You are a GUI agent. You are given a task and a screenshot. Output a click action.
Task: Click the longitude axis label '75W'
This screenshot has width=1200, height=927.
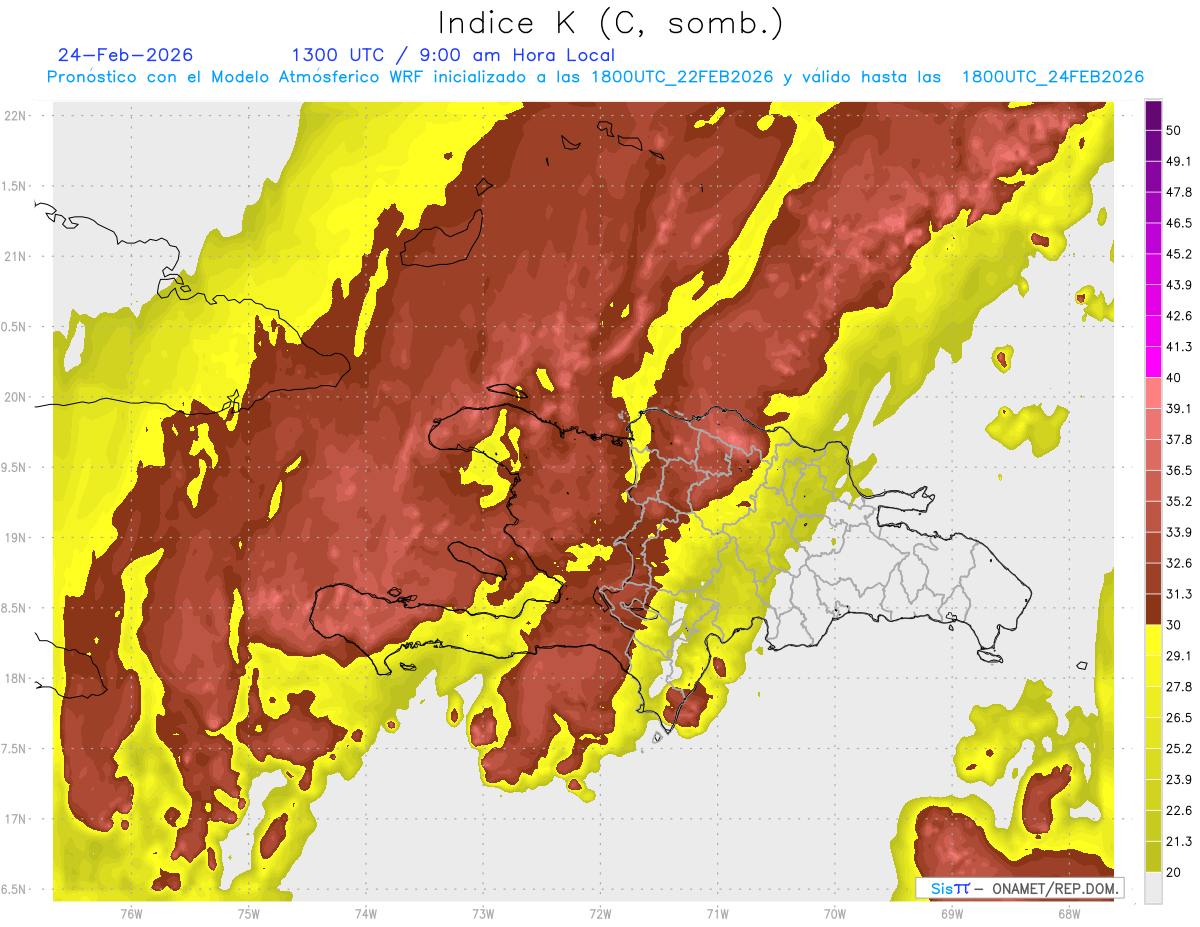click(x=249, y=914)
